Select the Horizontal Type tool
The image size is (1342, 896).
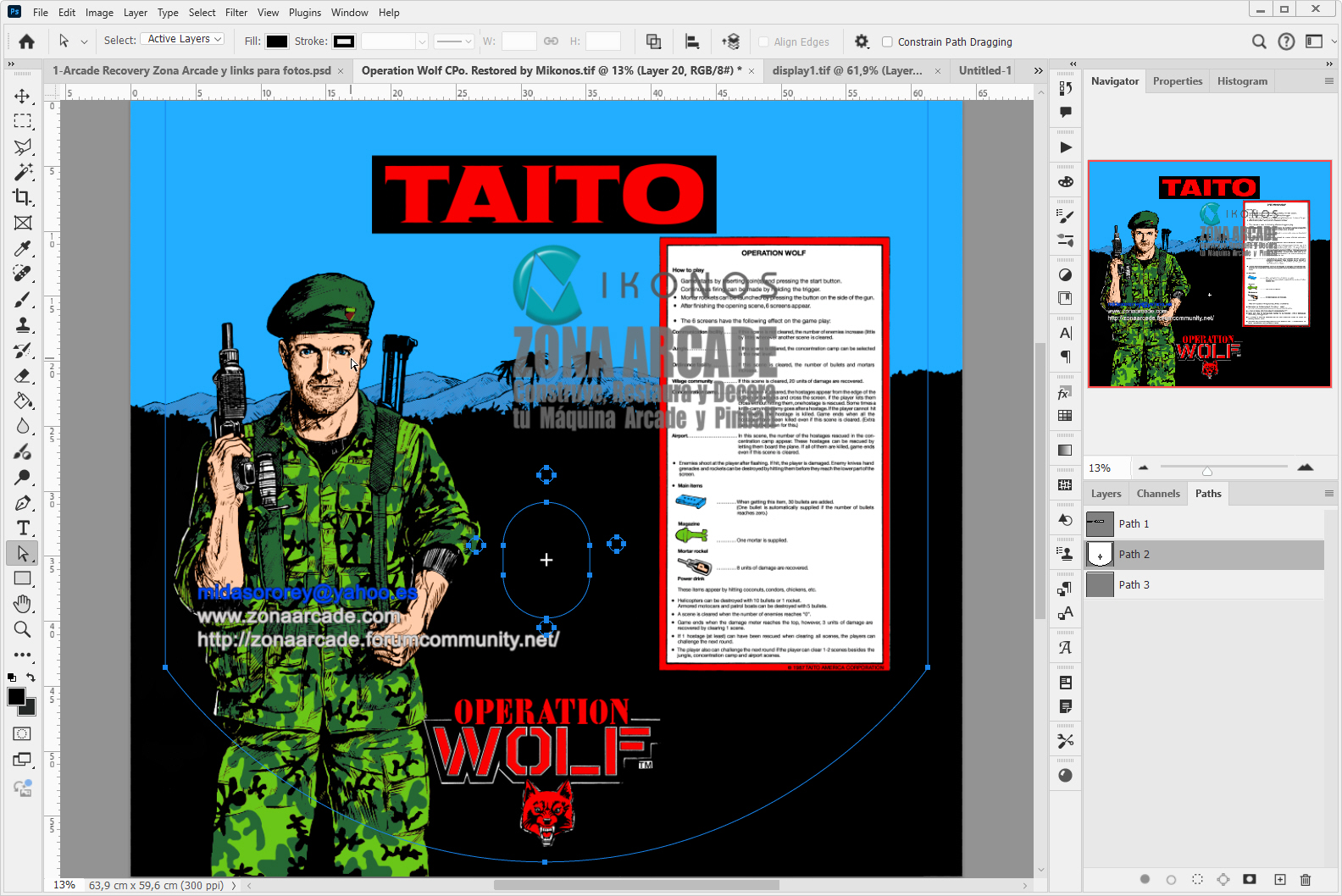(23, 528)
